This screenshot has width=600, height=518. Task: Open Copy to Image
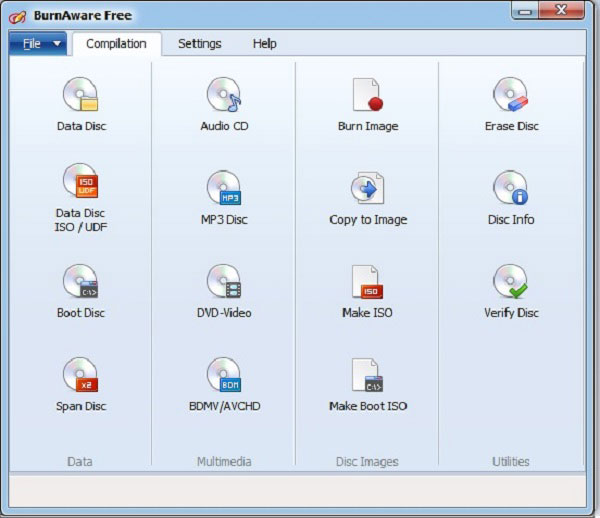coord(368,197)
